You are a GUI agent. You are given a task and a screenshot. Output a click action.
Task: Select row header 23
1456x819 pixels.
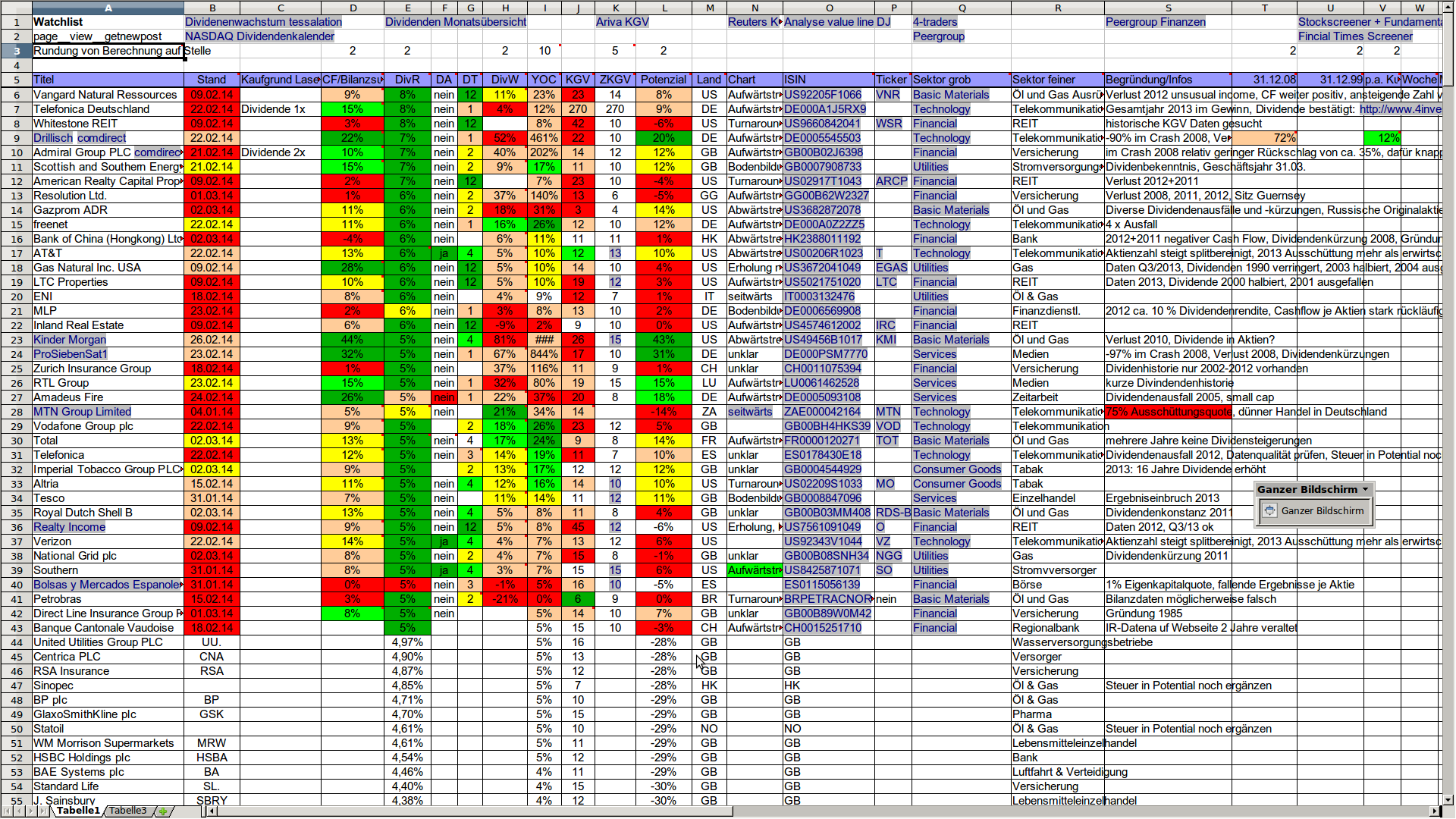[x=16, y=340]
